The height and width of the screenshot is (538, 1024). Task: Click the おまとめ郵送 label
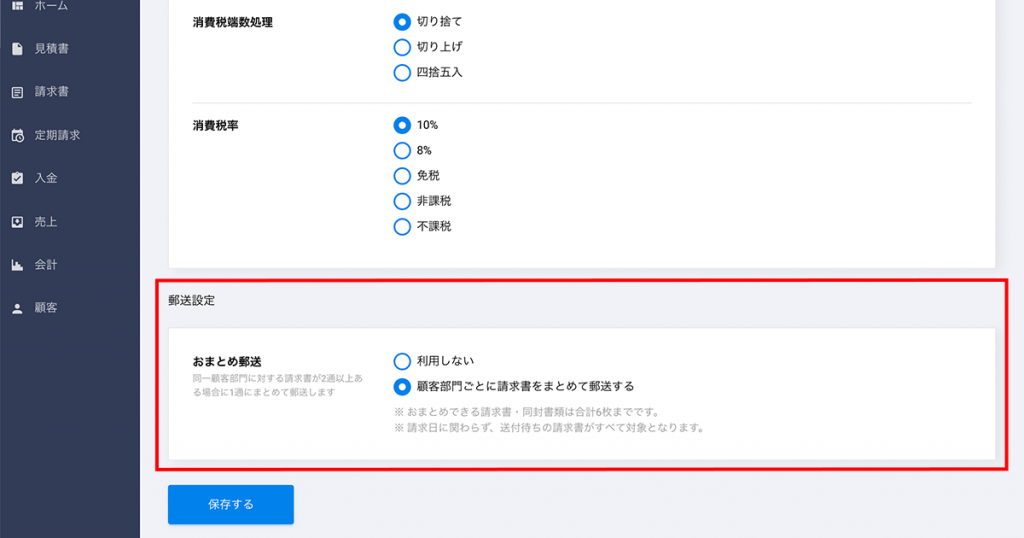227,362
